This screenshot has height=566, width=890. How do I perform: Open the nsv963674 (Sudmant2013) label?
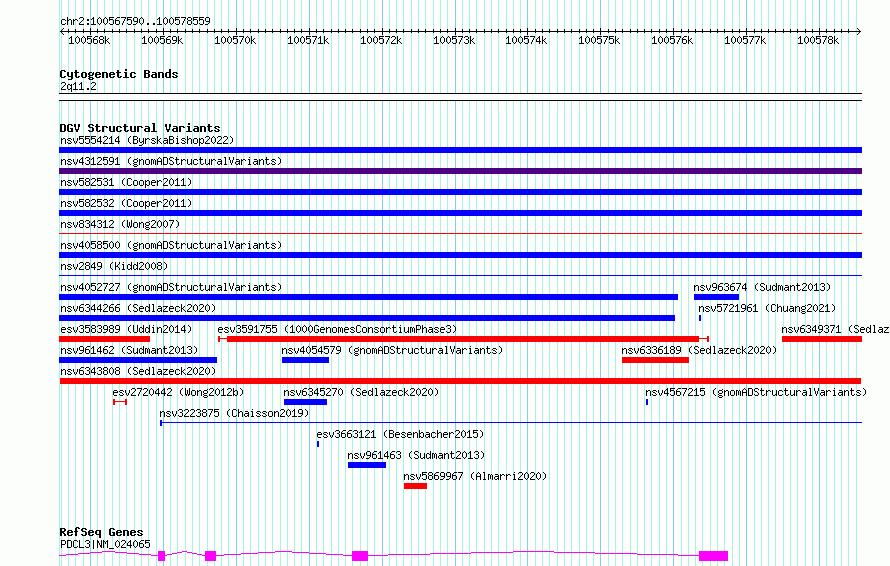coord(762,287)
